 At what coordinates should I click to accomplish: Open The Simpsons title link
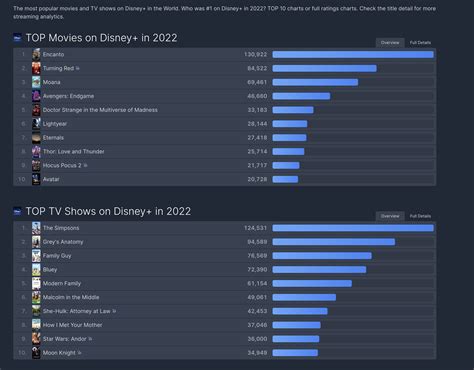[x=61, y=228]
